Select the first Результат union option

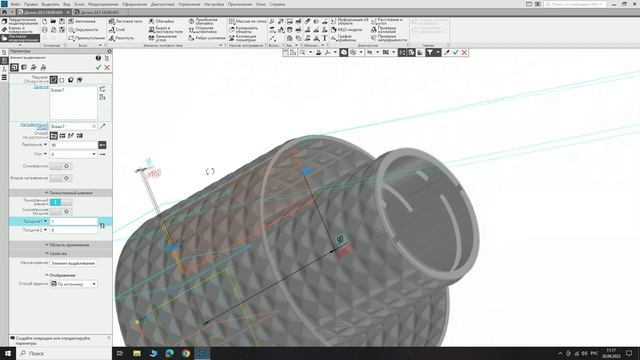coord(53,80)
